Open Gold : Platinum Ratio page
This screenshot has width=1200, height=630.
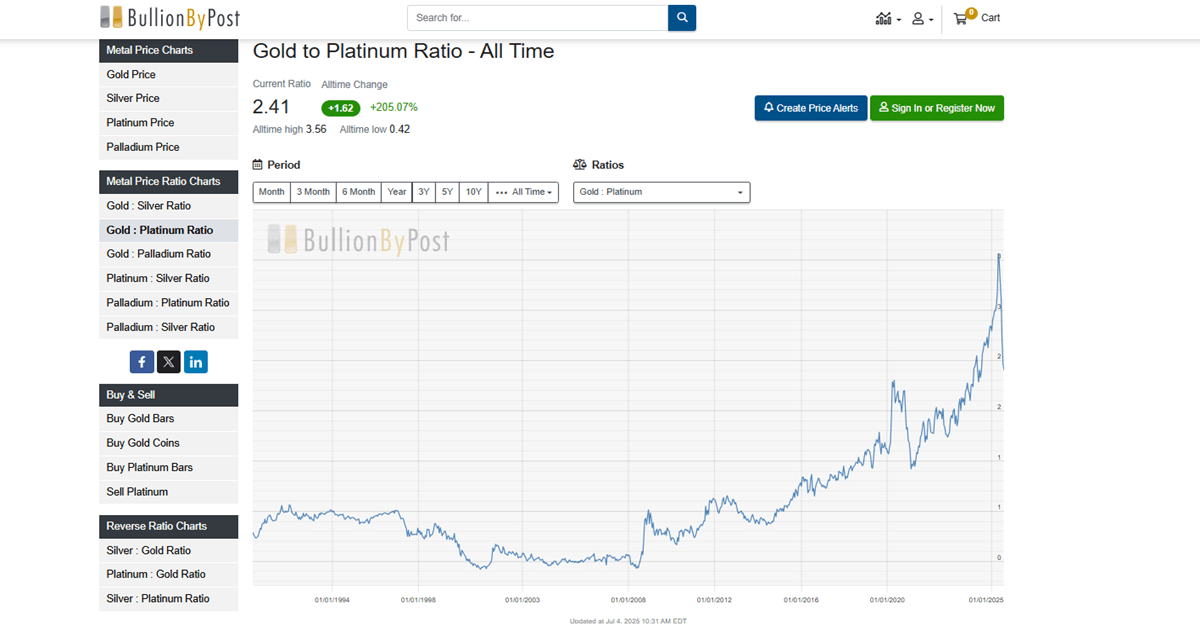(169, 230)
